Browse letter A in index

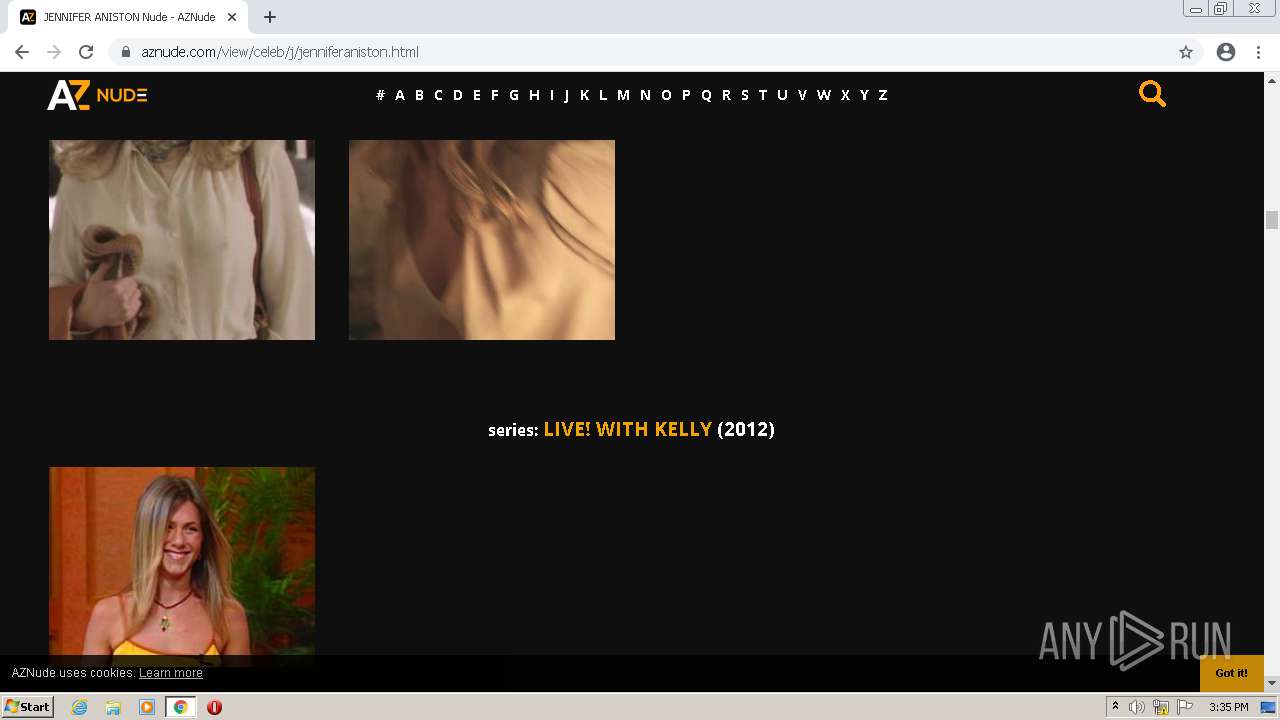[x=400, y=95]
